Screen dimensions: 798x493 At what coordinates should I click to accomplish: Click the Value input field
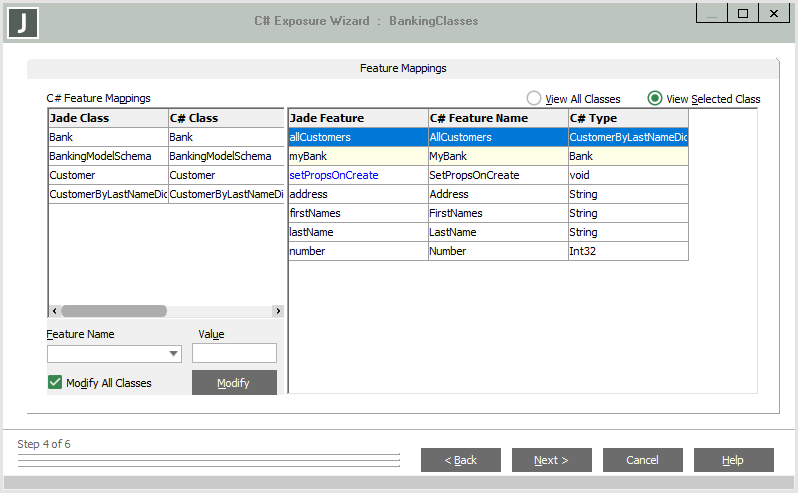234,353
